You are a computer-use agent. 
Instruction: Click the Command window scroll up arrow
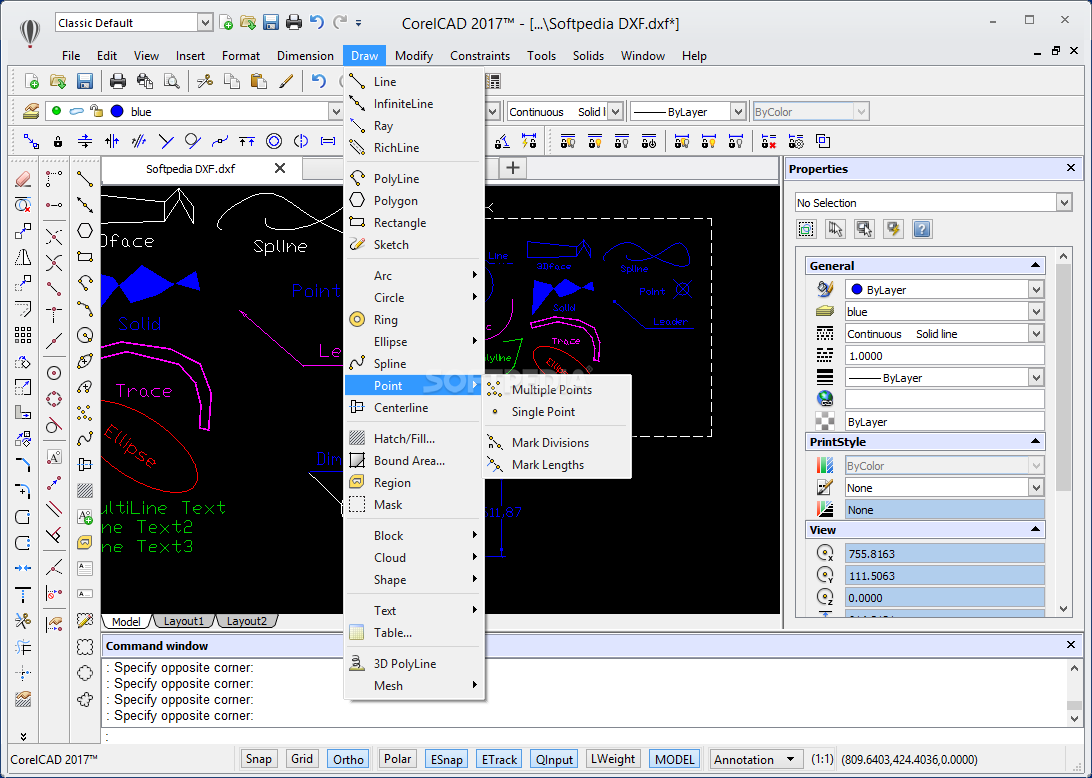1074,668
